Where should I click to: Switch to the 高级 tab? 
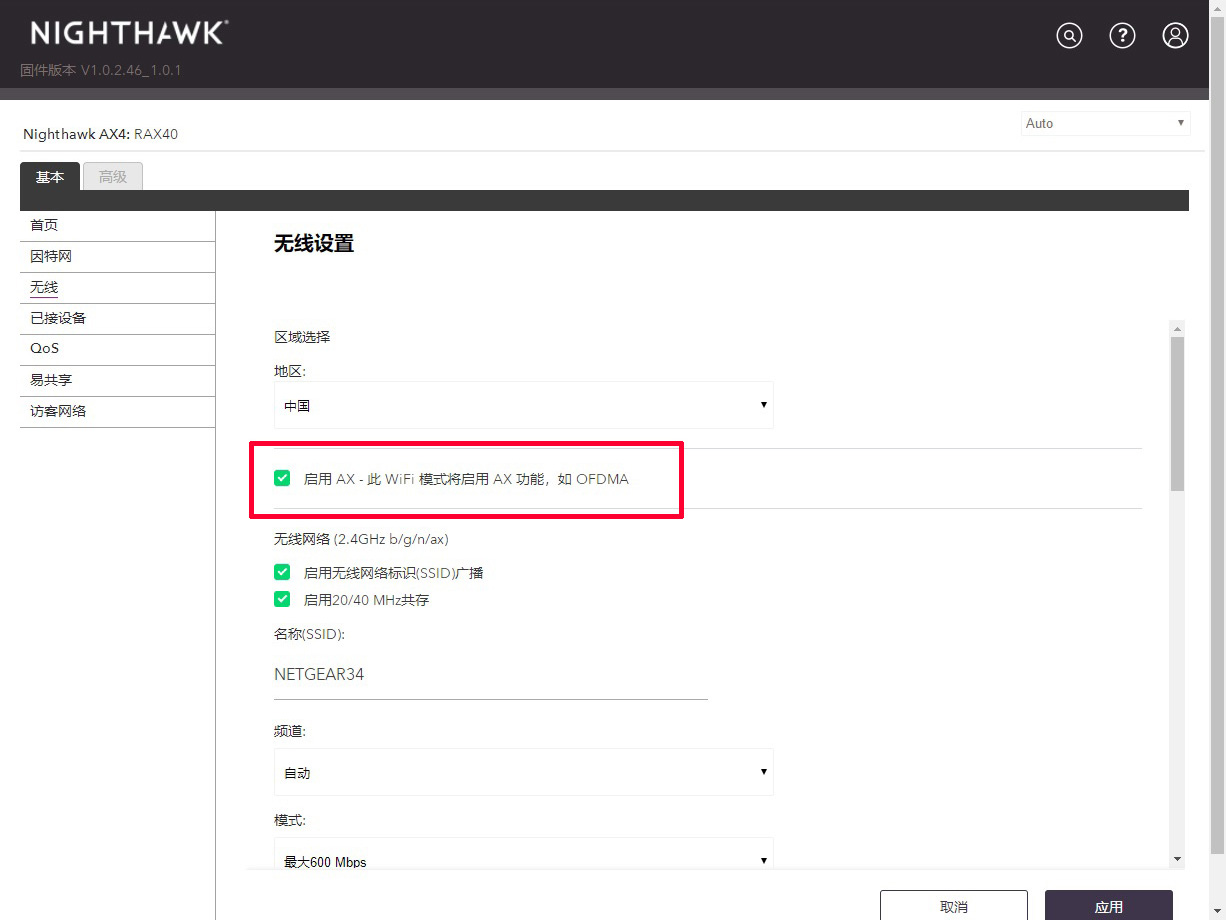(113, 177)
